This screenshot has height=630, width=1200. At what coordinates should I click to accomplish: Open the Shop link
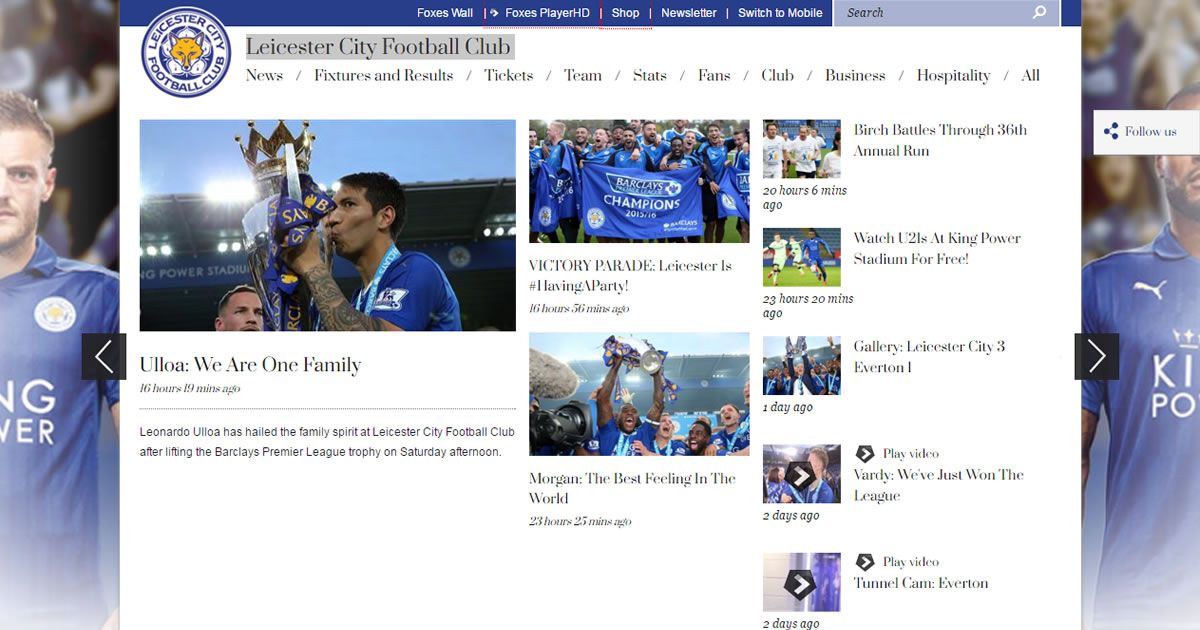point(625,13)
